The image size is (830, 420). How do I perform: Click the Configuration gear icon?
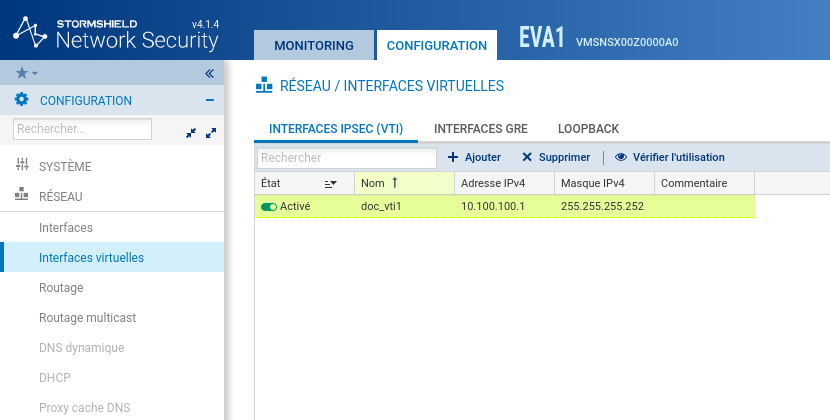[x=21, y=100]
